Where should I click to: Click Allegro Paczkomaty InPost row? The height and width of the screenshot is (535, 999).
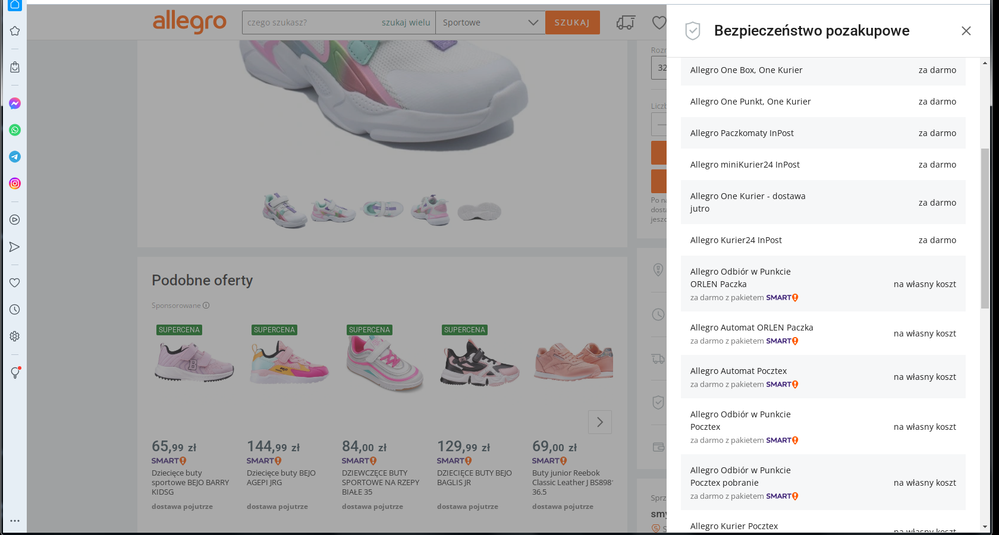823,133
